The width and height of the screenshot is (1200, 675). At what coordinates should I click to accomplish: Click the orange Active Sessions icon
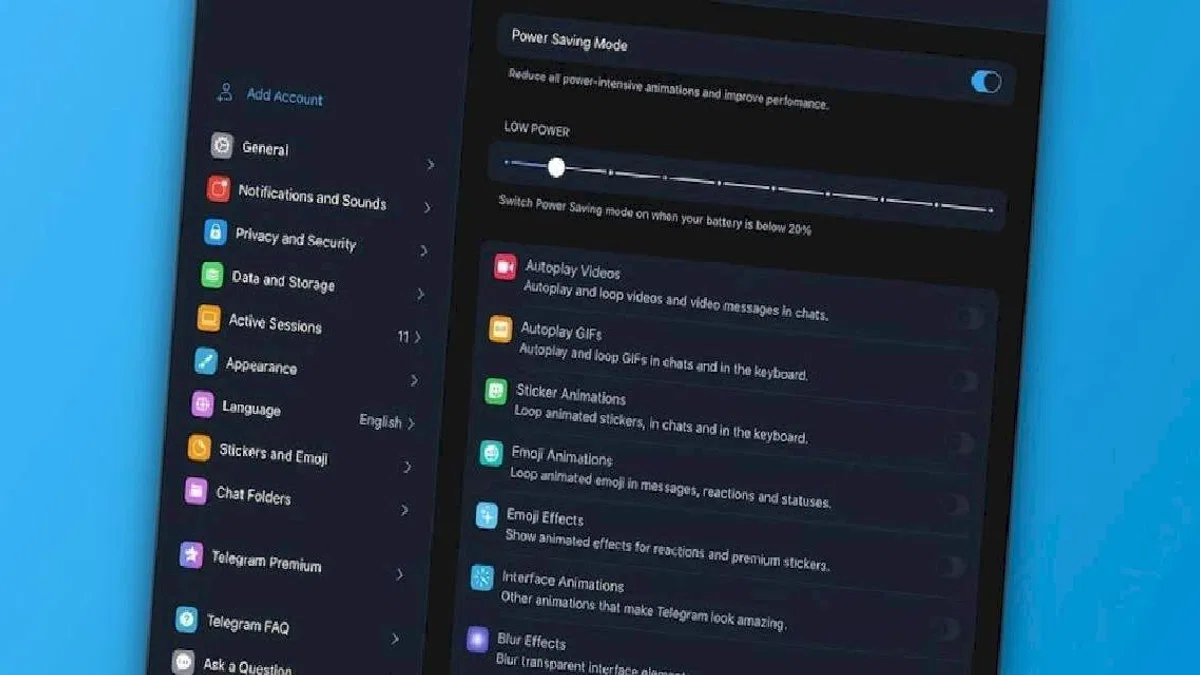[x=209, y=318]
